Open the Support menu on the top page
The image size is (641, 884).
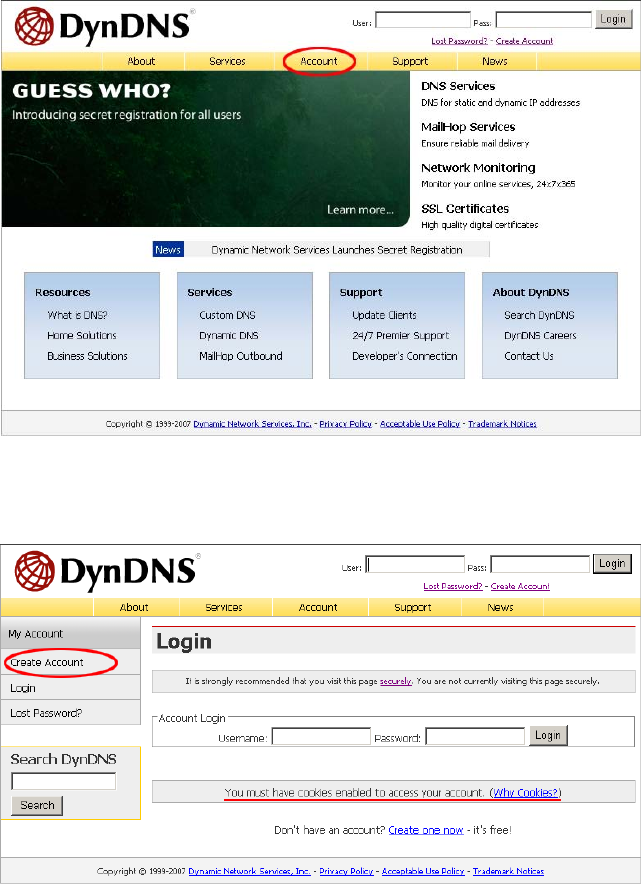[x=410, y=61]
